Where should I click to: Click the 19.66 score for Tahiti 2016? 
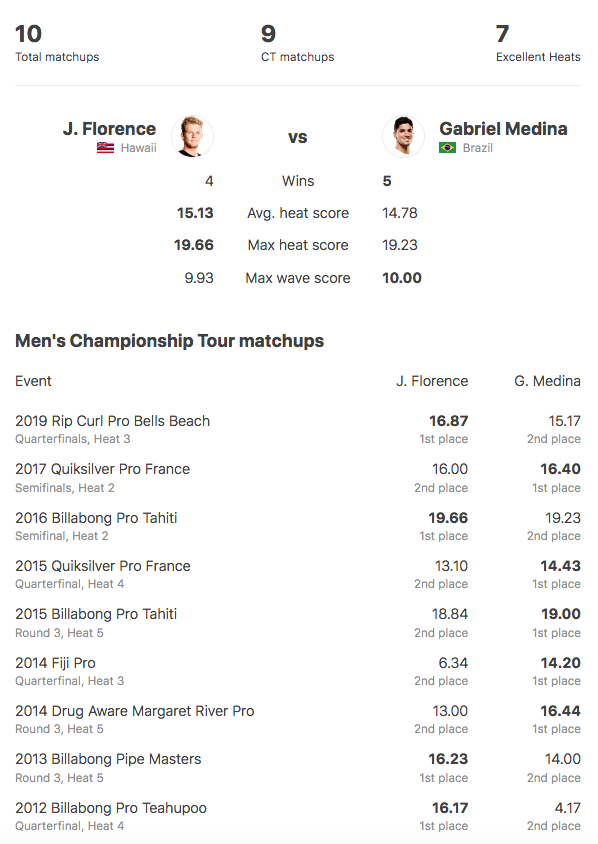[x=448, y=518]
